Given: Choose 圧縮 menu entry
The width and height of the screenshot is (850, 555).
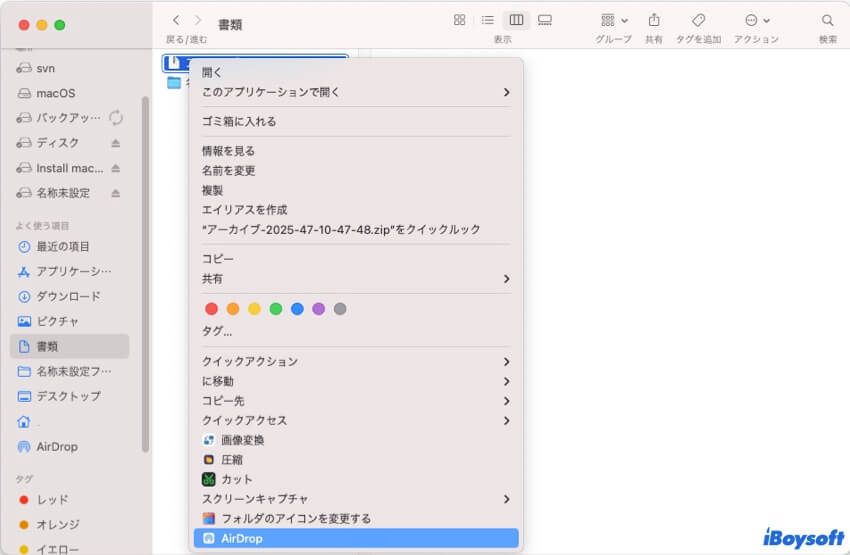Looking at the screenshot, I should pos(356,460).
